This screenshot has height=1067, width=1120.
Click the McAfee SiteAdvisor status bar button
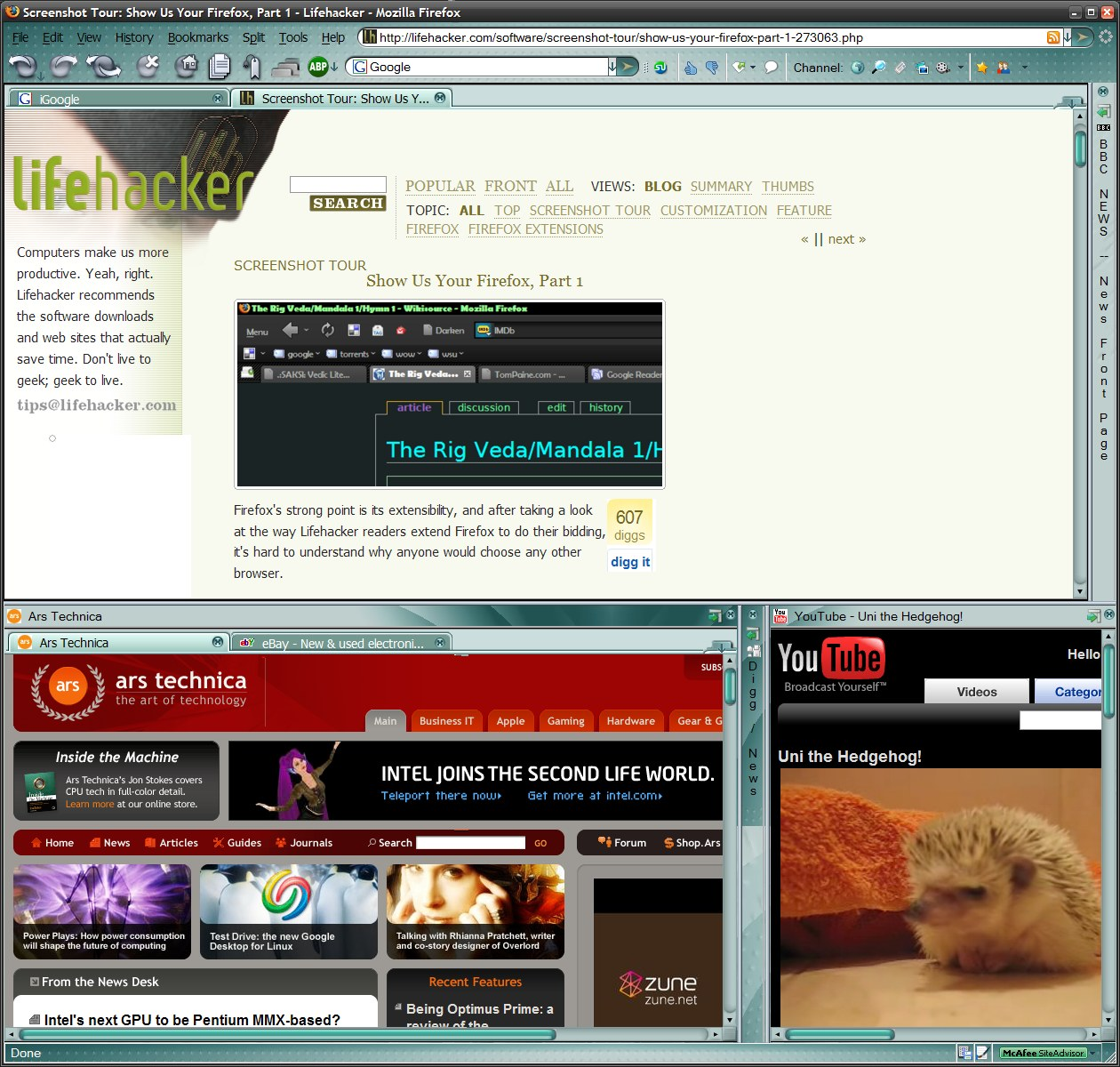point(1044,1053)
